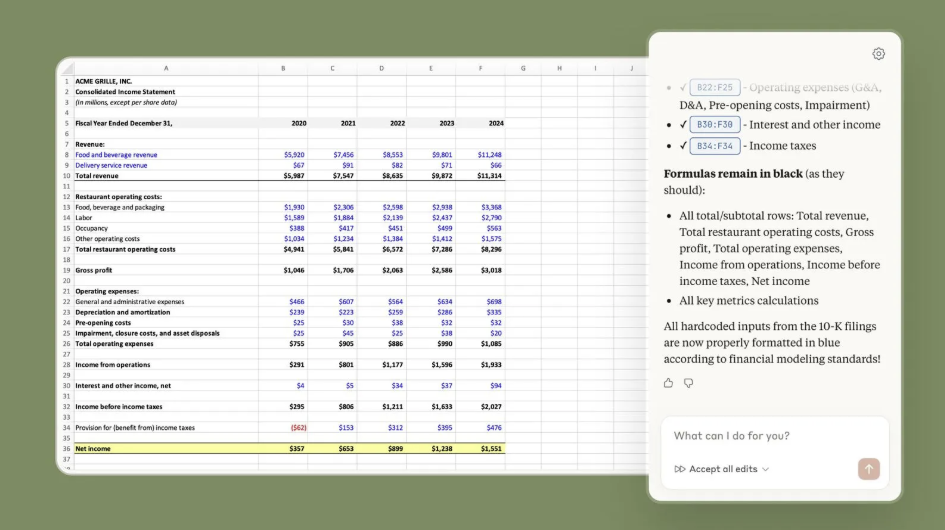
Task: Select column A header
Action: [x=166, y=68]
